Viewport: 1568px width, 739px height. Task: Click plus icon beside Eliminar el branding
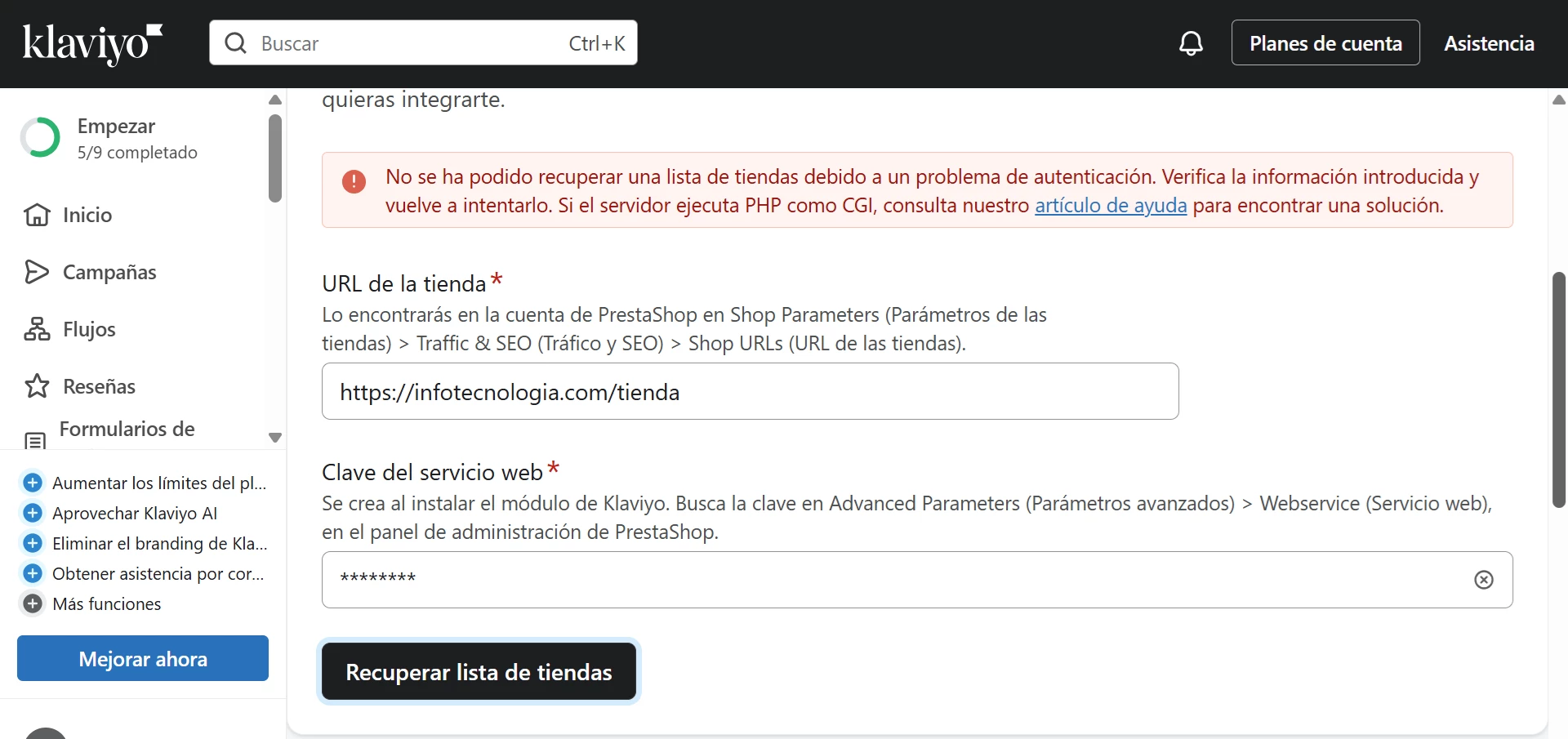pyautogui.click(x=33, y=543)
